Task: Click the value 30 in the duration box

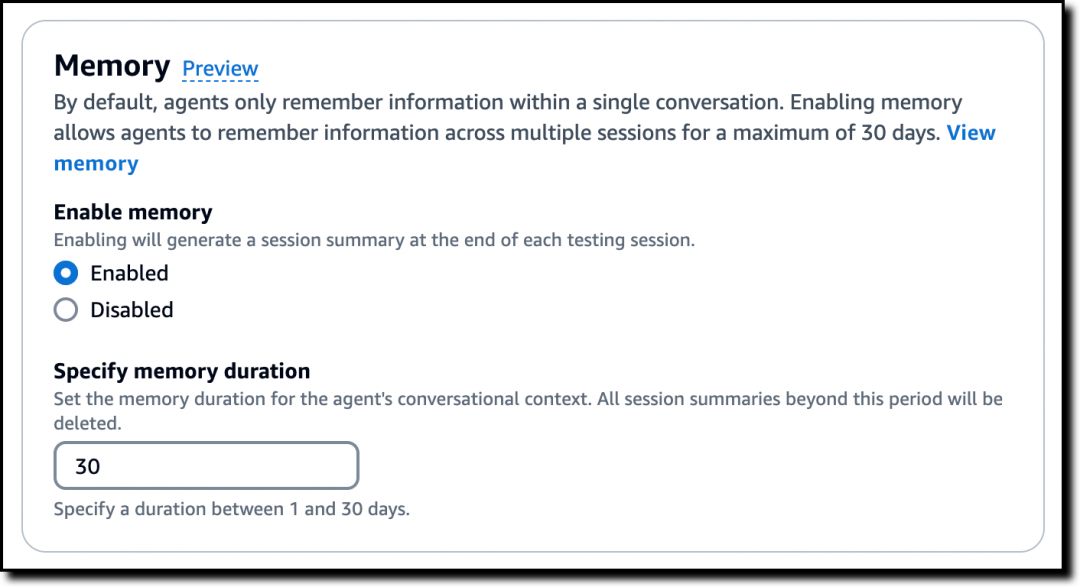Action: [x=88, y=466]
